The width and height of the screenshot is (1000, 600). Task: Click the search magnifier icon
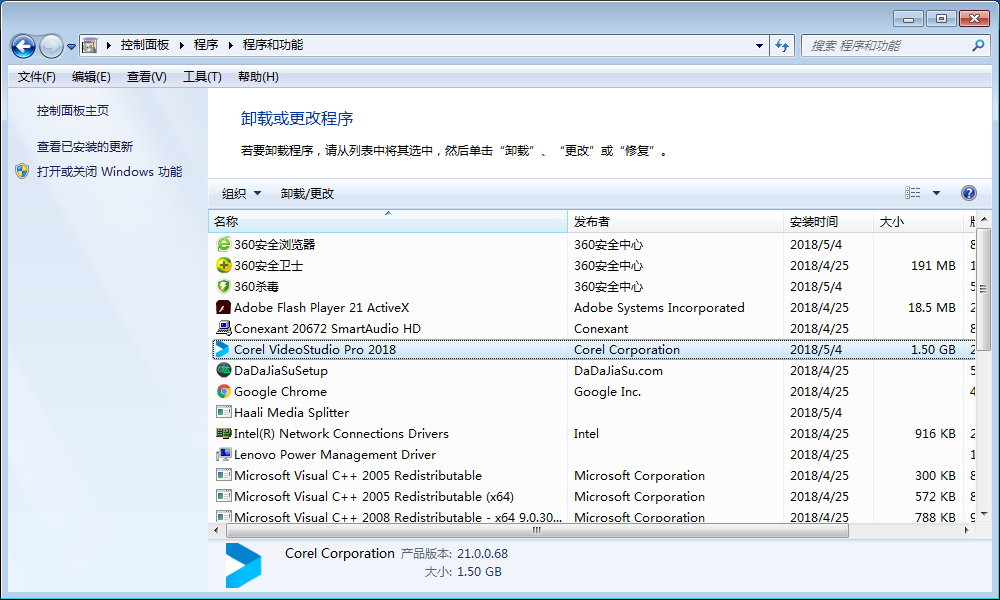tap(978, 45)
